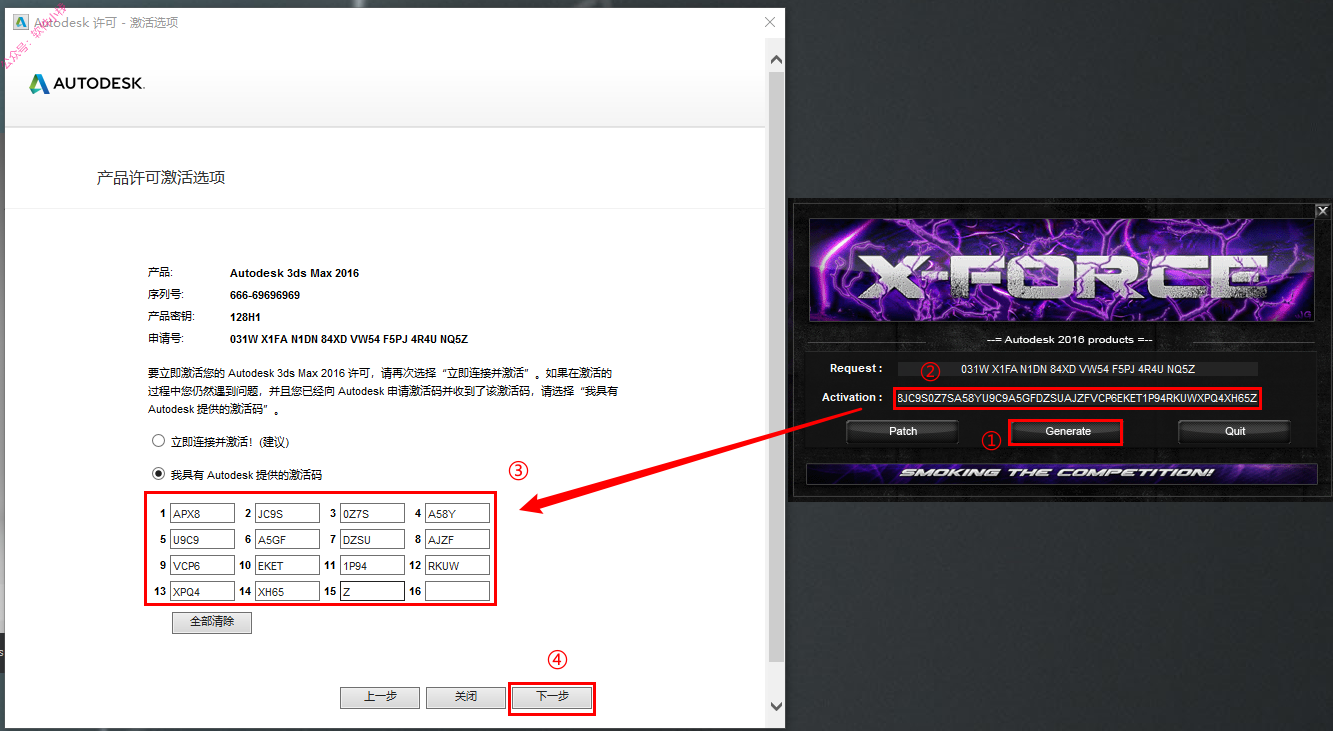Click activation code field 10 containing EKET
The width and height of the screenshot is (1333, 731).
point(287,565)
